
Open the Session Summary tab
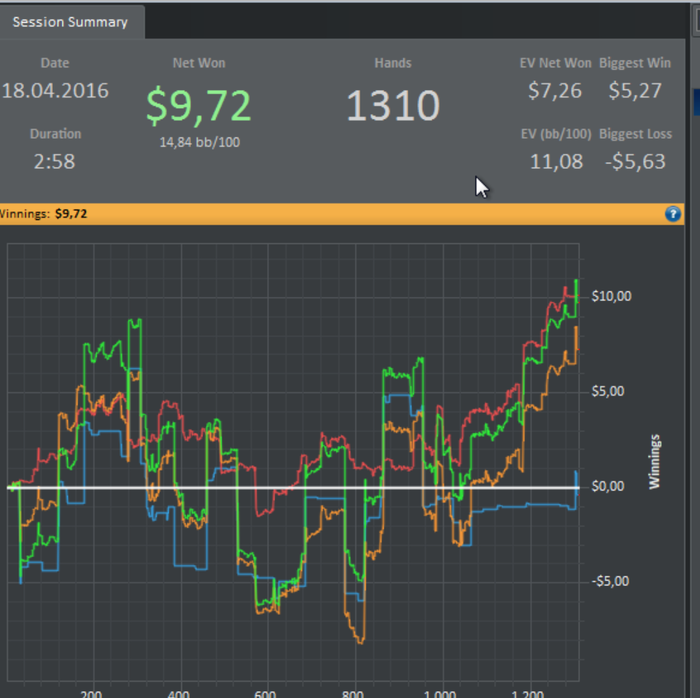tap(70, 22)
